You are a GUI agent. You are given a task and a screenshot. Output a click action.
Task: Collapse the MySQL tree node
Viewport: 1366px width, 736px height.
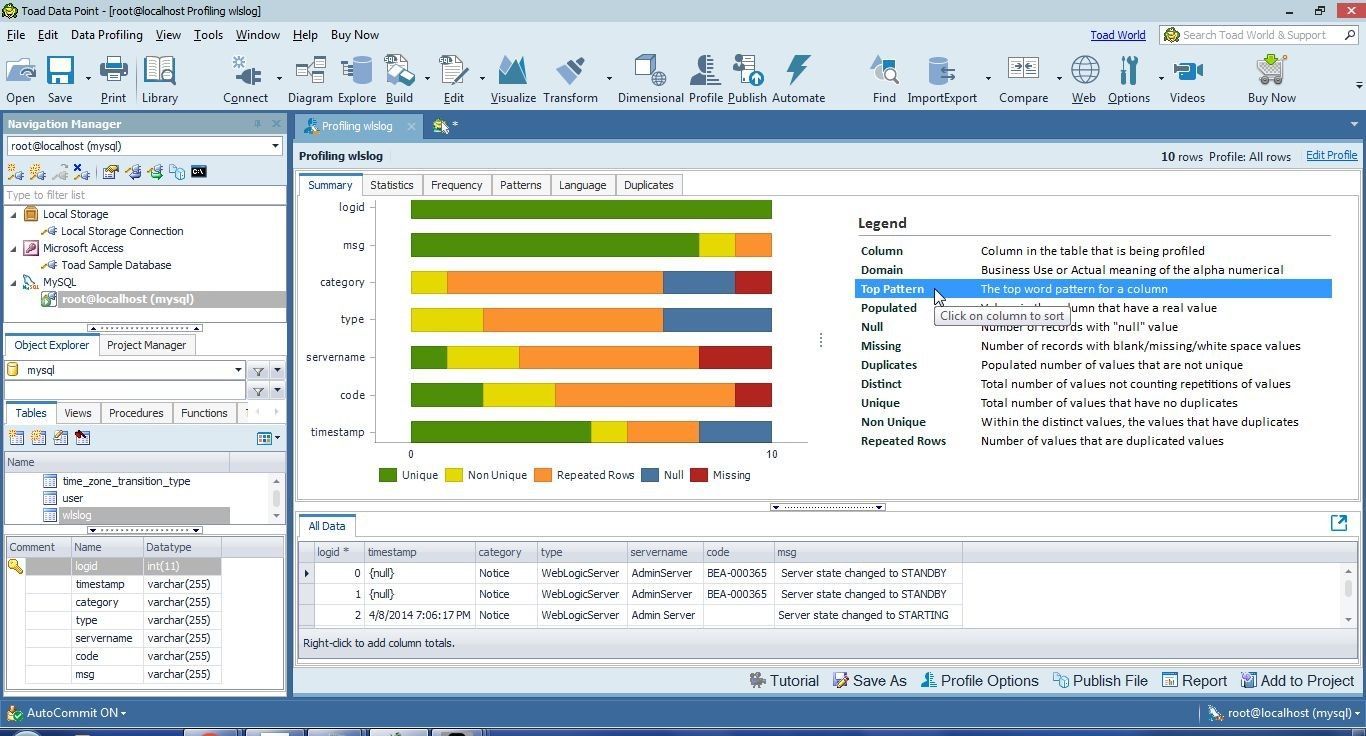click(14, 282)
